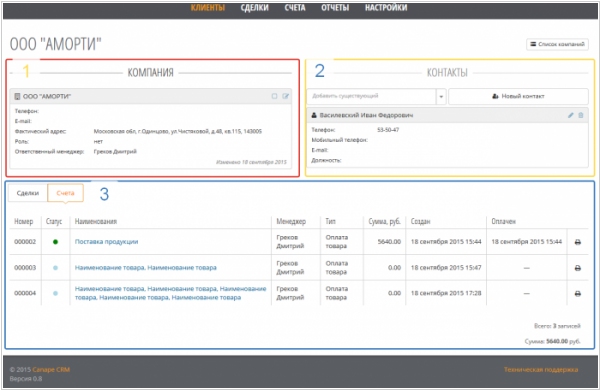Select invoice number 000003 cell
This screenshot has width=600, height=390.
point(25,268)
